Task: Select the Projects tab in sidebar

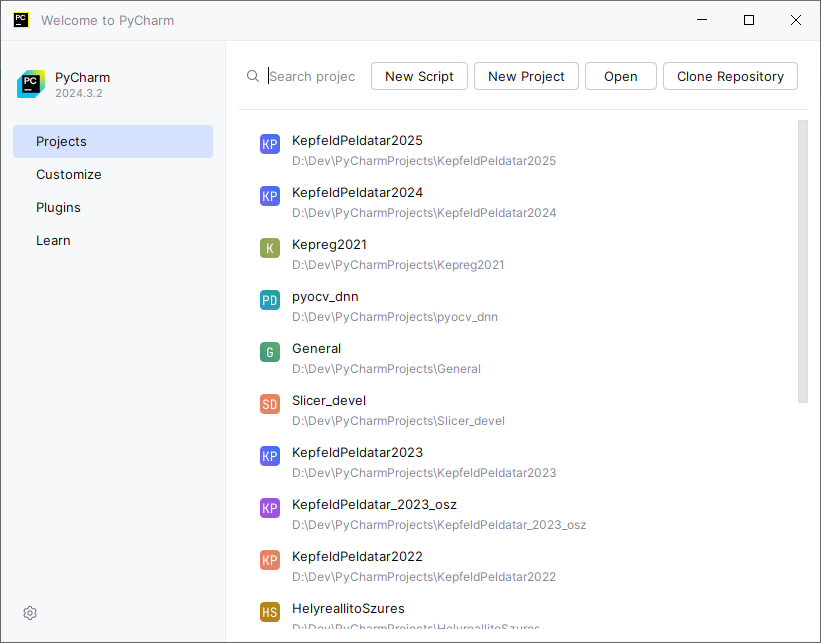Action: pos(113,141)
